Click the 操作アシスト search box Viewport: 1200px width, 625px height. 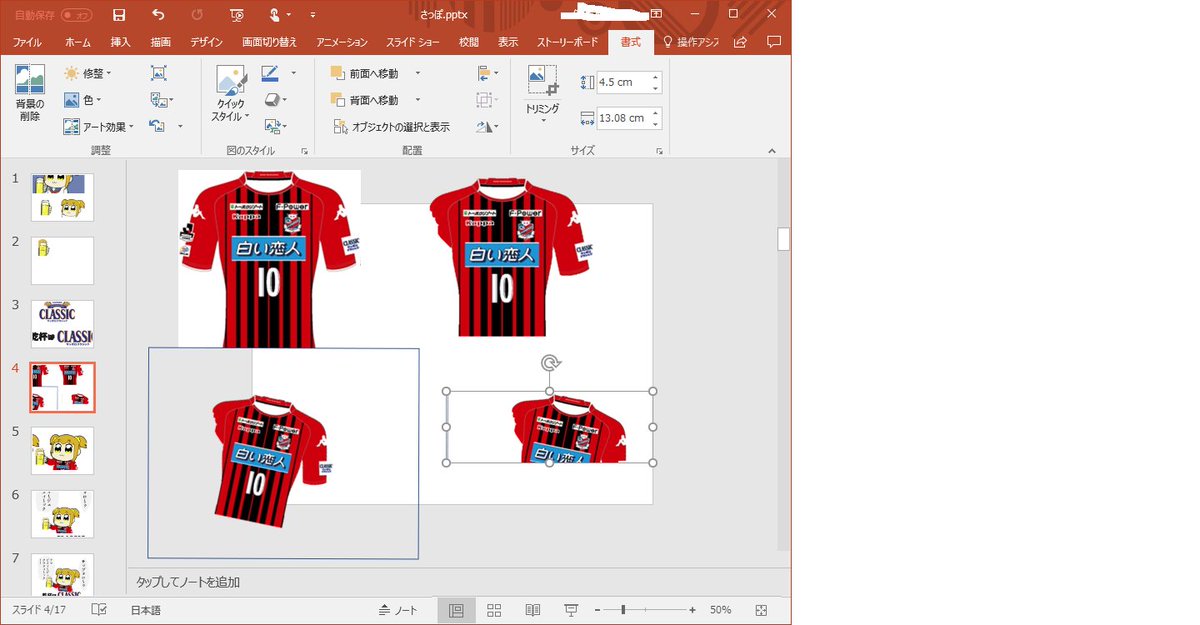click(x=691, y=42)
